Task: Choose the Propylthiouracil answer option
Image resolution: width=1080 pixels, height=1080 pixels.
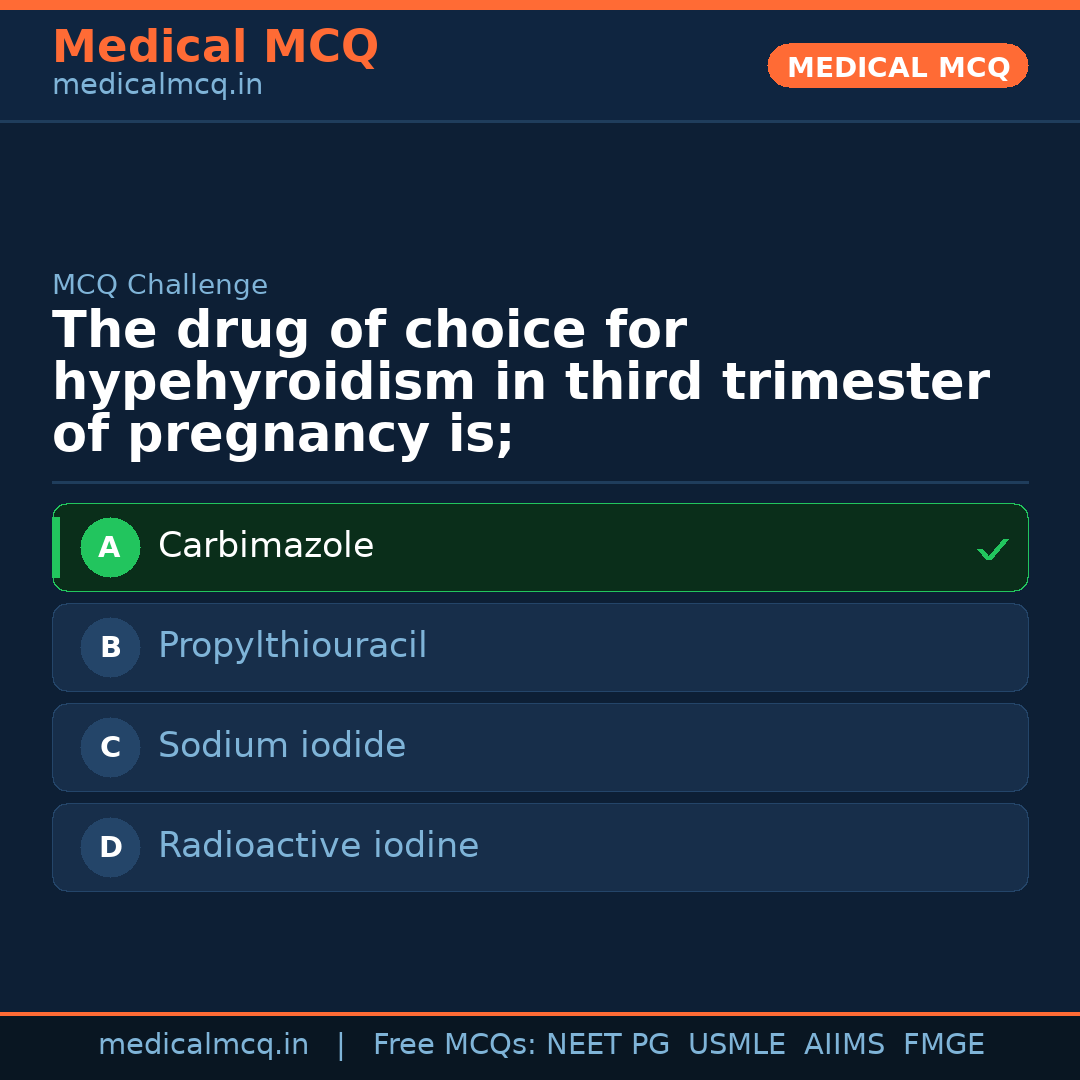Action: point(292,646)
